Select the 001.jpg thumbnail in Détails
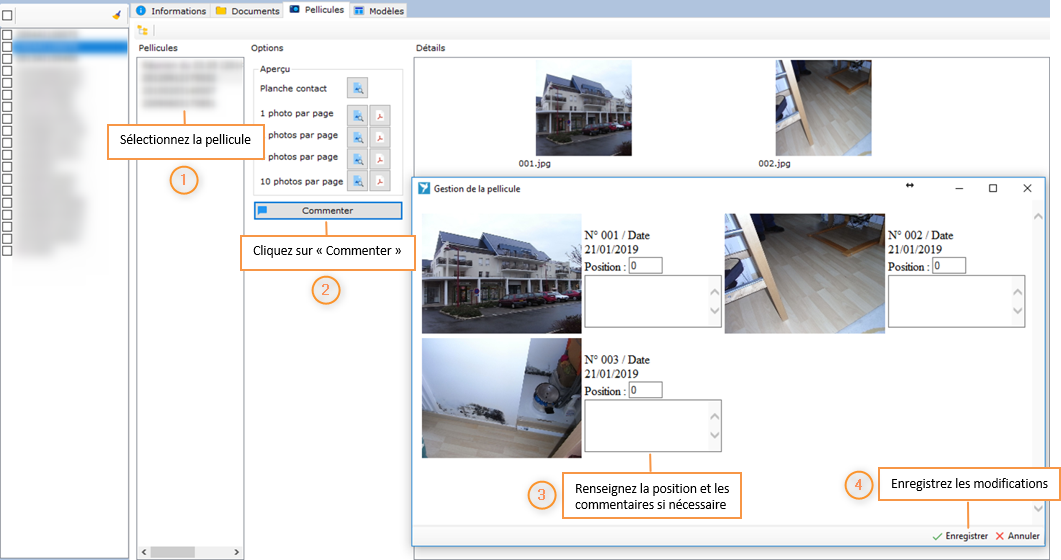 tap(584, 108)
